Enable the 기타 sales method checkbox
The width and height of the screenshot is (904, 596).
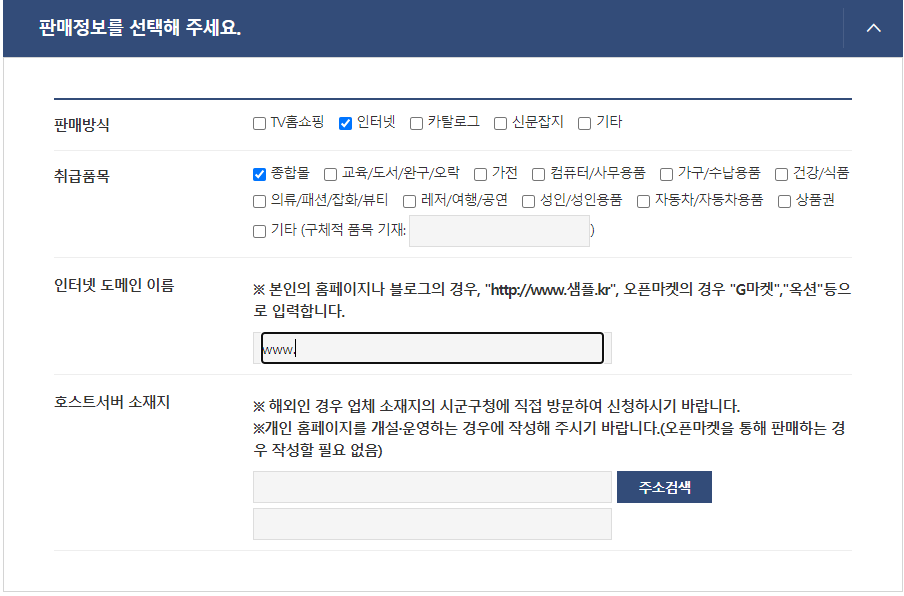[585, 123]
